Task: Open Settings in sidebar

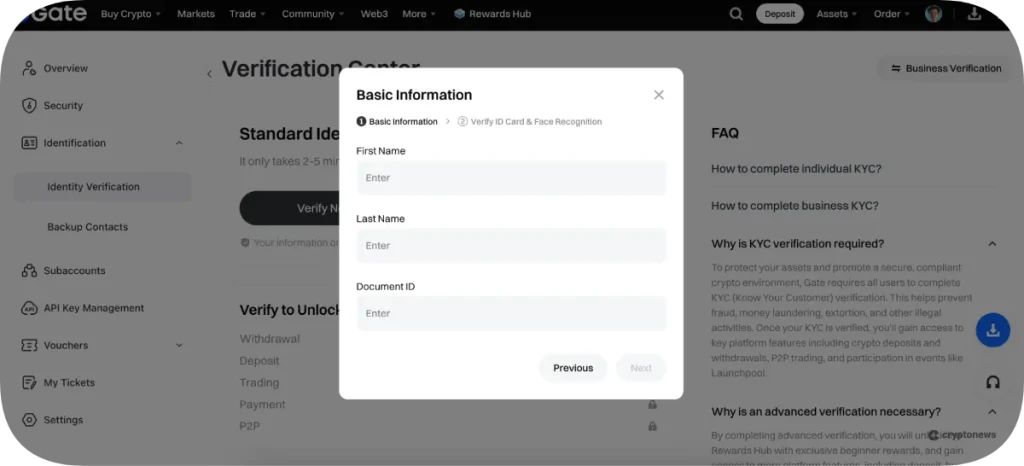Action: pos(63,420)
